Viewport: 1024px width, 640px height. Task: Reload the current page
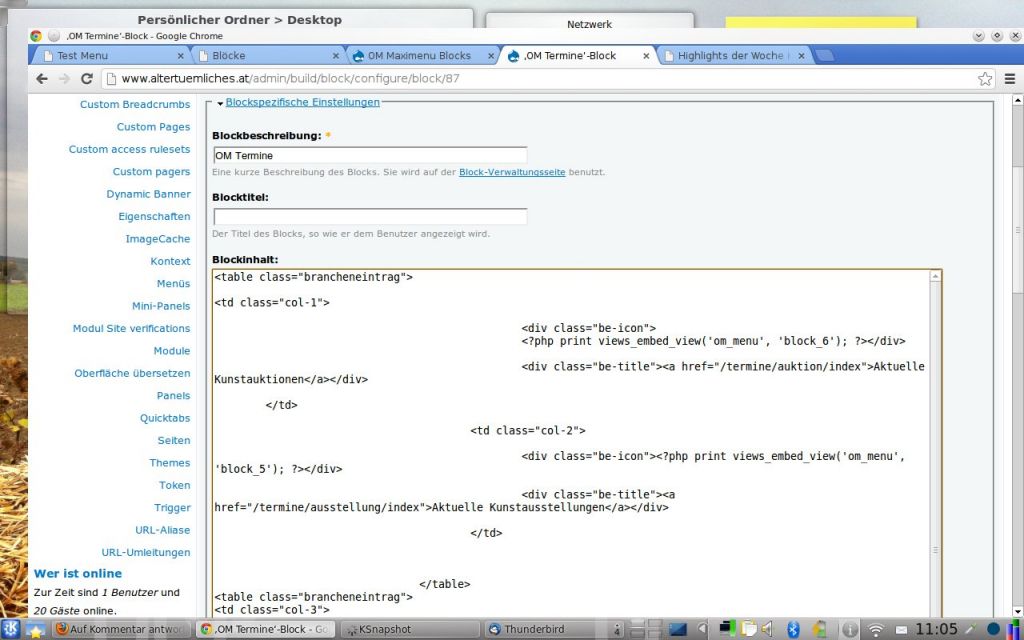click(x=87, y=78)
